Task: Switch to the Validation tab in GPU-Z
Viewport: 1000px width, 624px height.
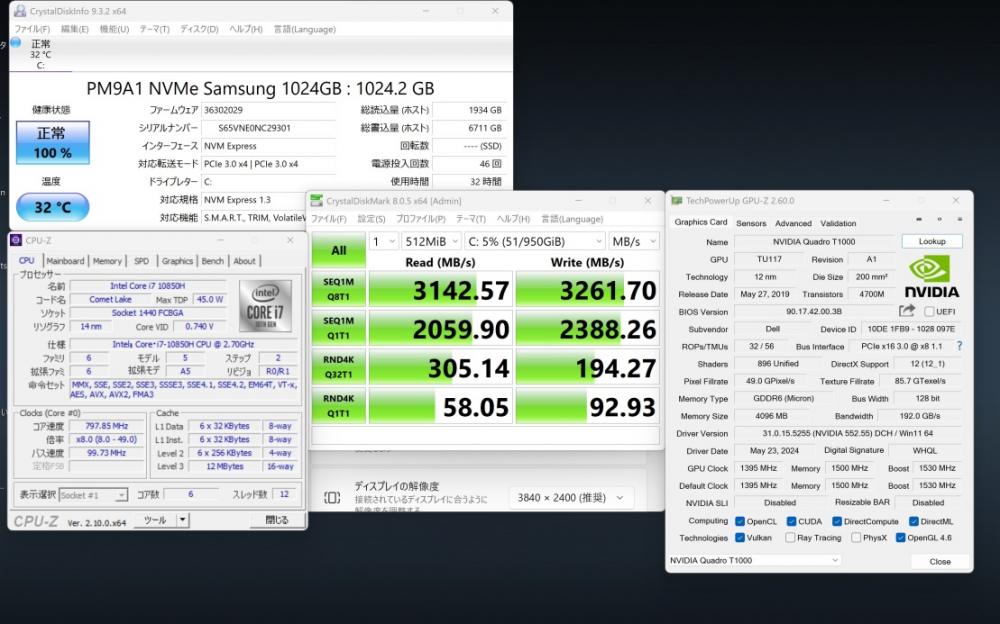Action: 838,223
